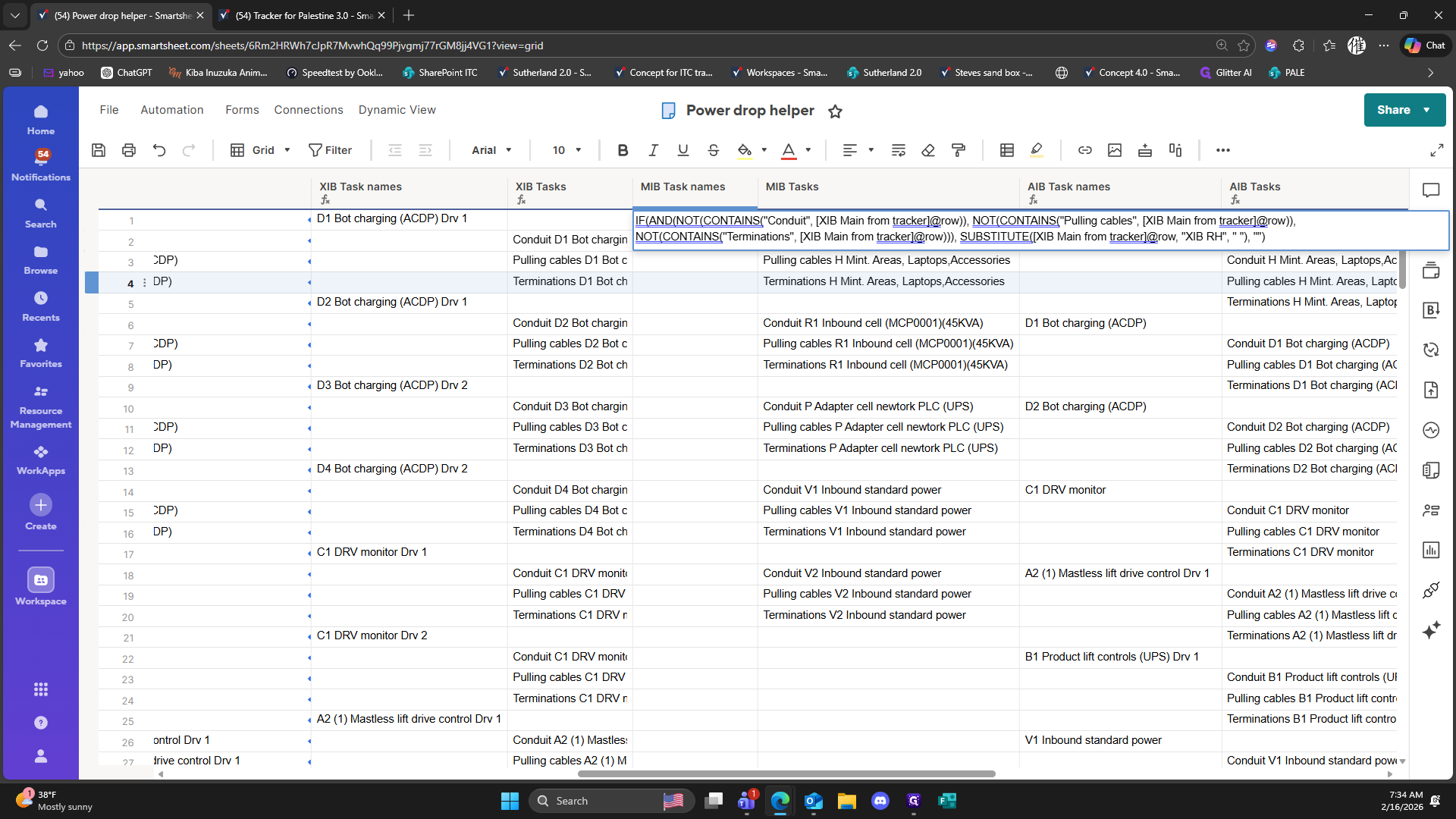This screenshot has width=1456, height=819.
Task: Open Conversations panel in right rail
Action: pyautogui.click(x=1431, y=190)
